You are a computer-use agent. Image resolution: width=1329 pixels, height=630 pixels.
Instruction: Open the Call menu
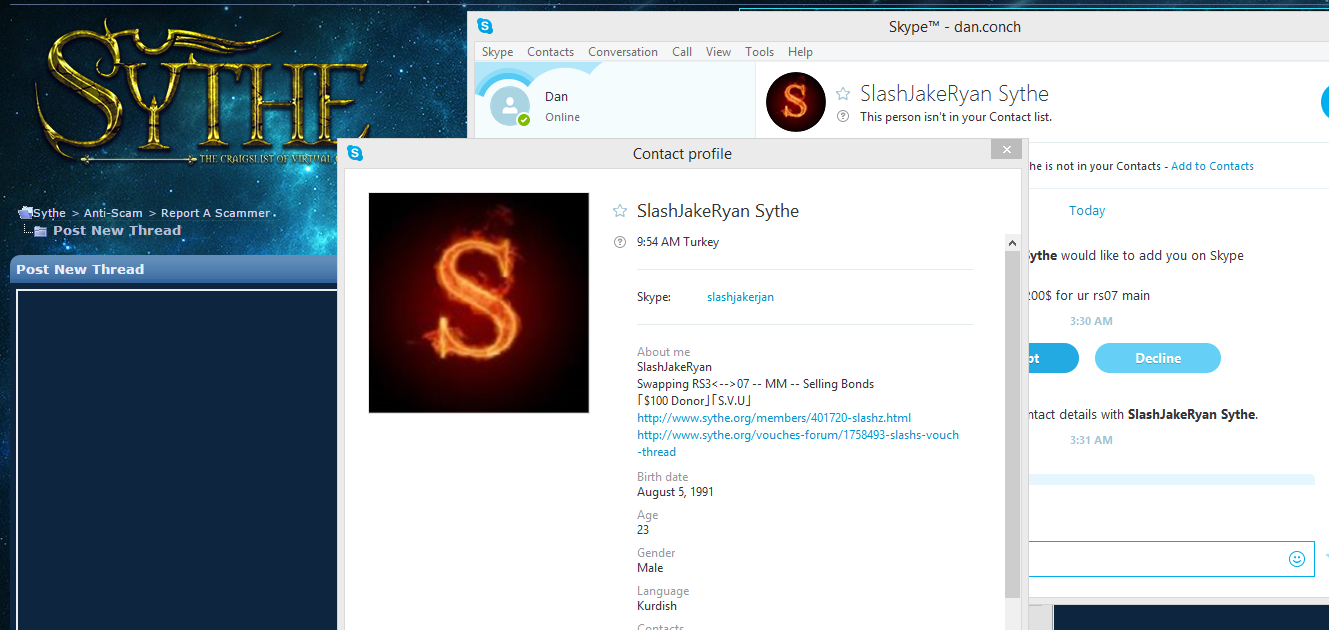[682, 52]
